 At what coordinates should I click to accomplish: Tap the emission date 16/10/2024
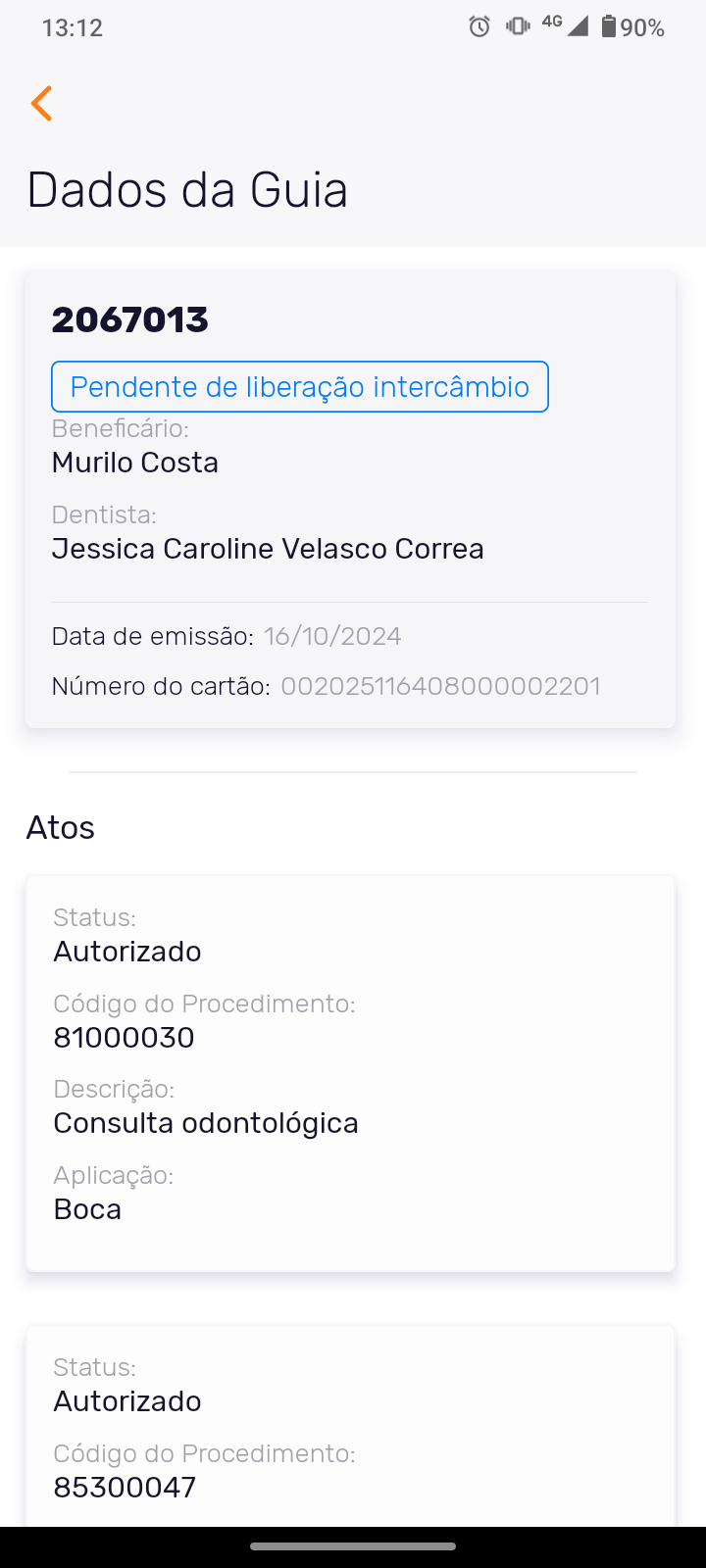332,636
